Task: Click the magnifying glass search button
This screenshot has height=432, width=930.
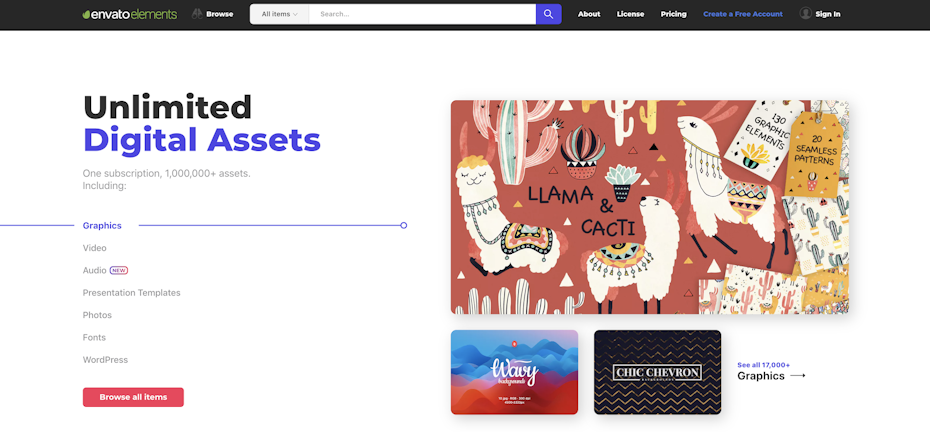Action: (549, 14)
